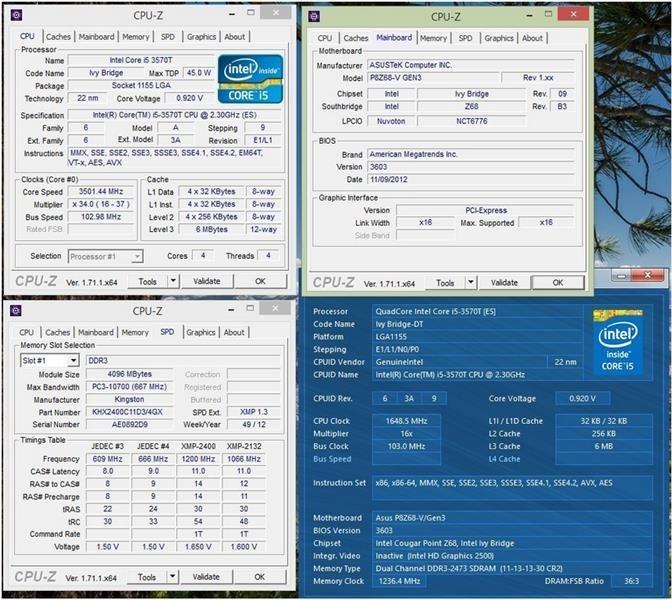Image resolution: width=672 pixels, height=600 pixels.
Task: Click the Intel Core i5 logo in CPU window
Action: click(x=250, y=79)
